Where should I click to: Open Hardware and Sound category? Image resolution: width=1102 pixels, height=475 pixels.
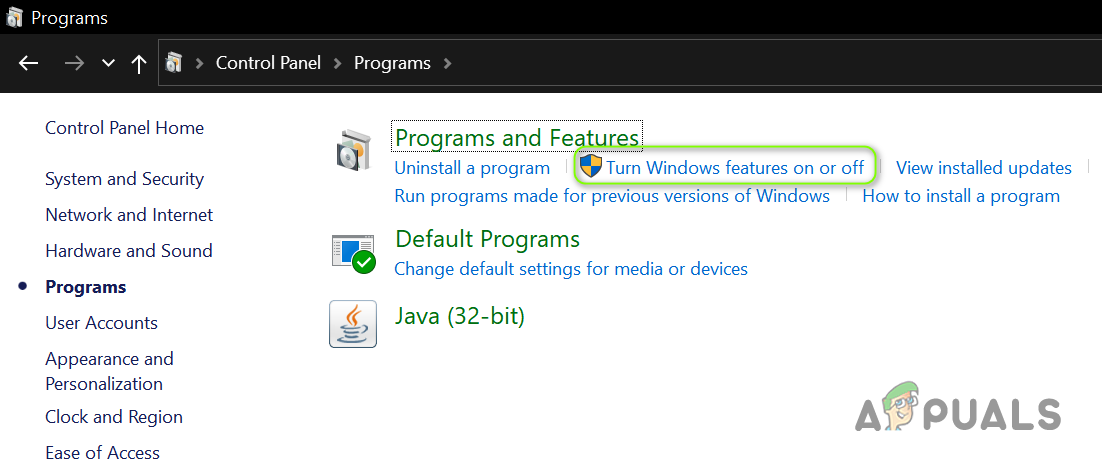tap(129, 251)
